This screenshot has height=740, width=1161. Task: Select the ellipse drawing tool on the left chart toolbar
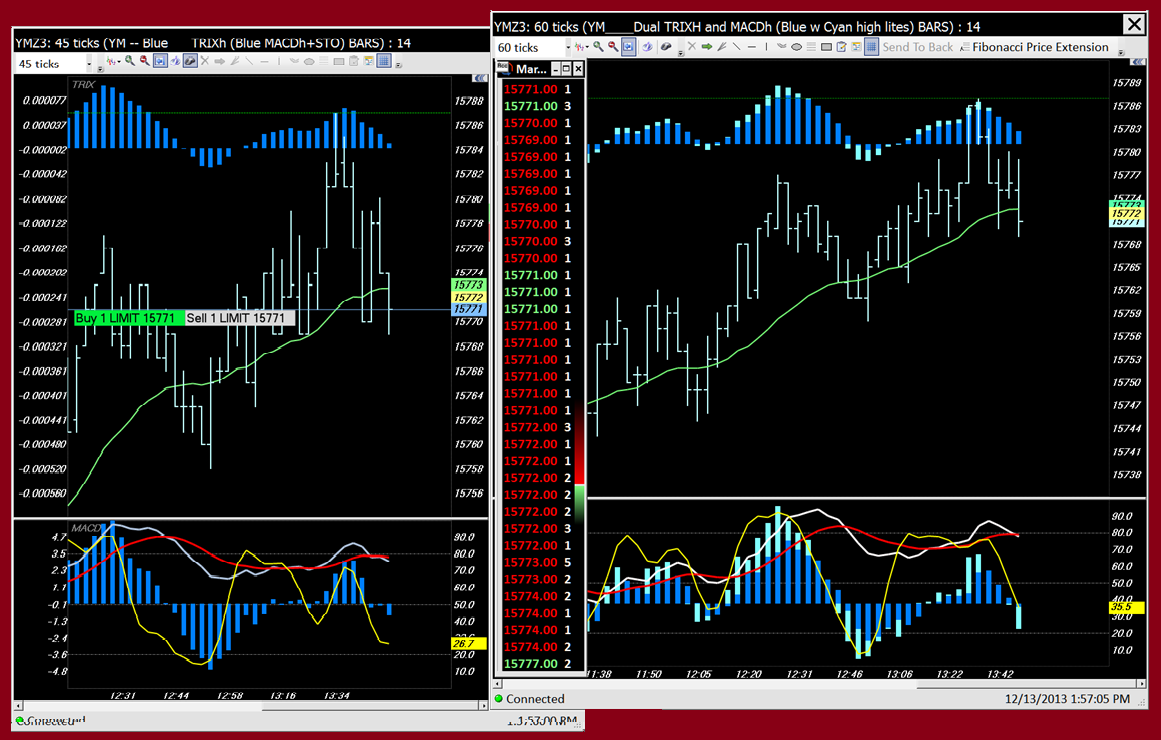tap(309, 61)
